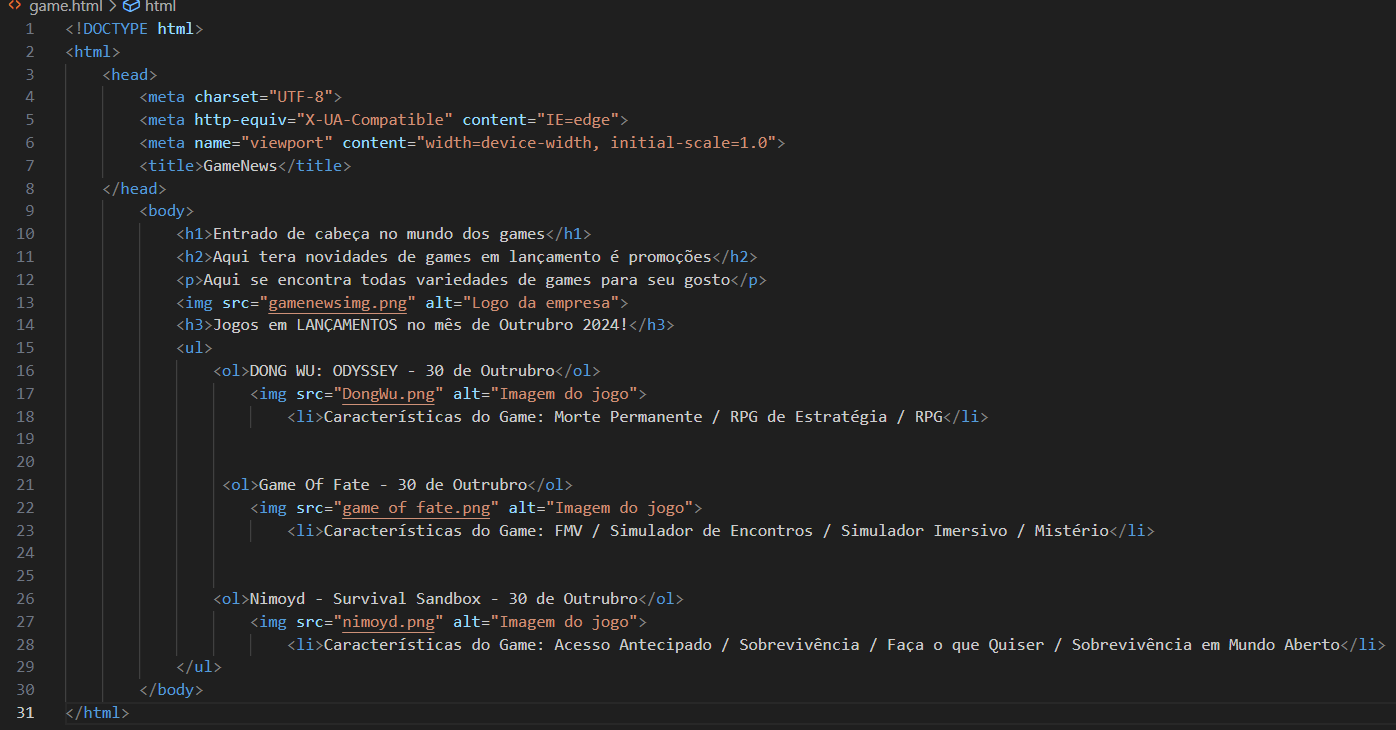Place cursor on '<!DOCTYPE html>' text
Screen dimensions: 1396x730
pos(135,28)
